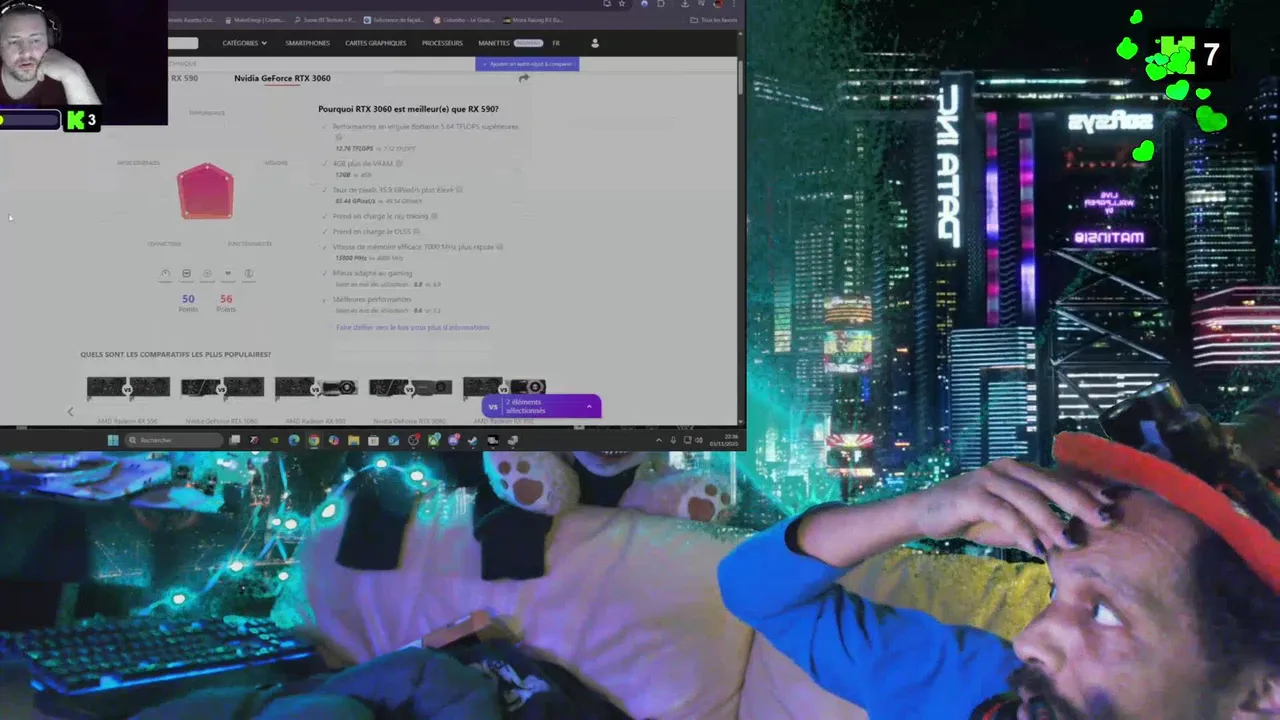The width and height of the screenshot is (1280, 720).
Task: Click the carousel previous arrow
Action: tap(70, 411)
